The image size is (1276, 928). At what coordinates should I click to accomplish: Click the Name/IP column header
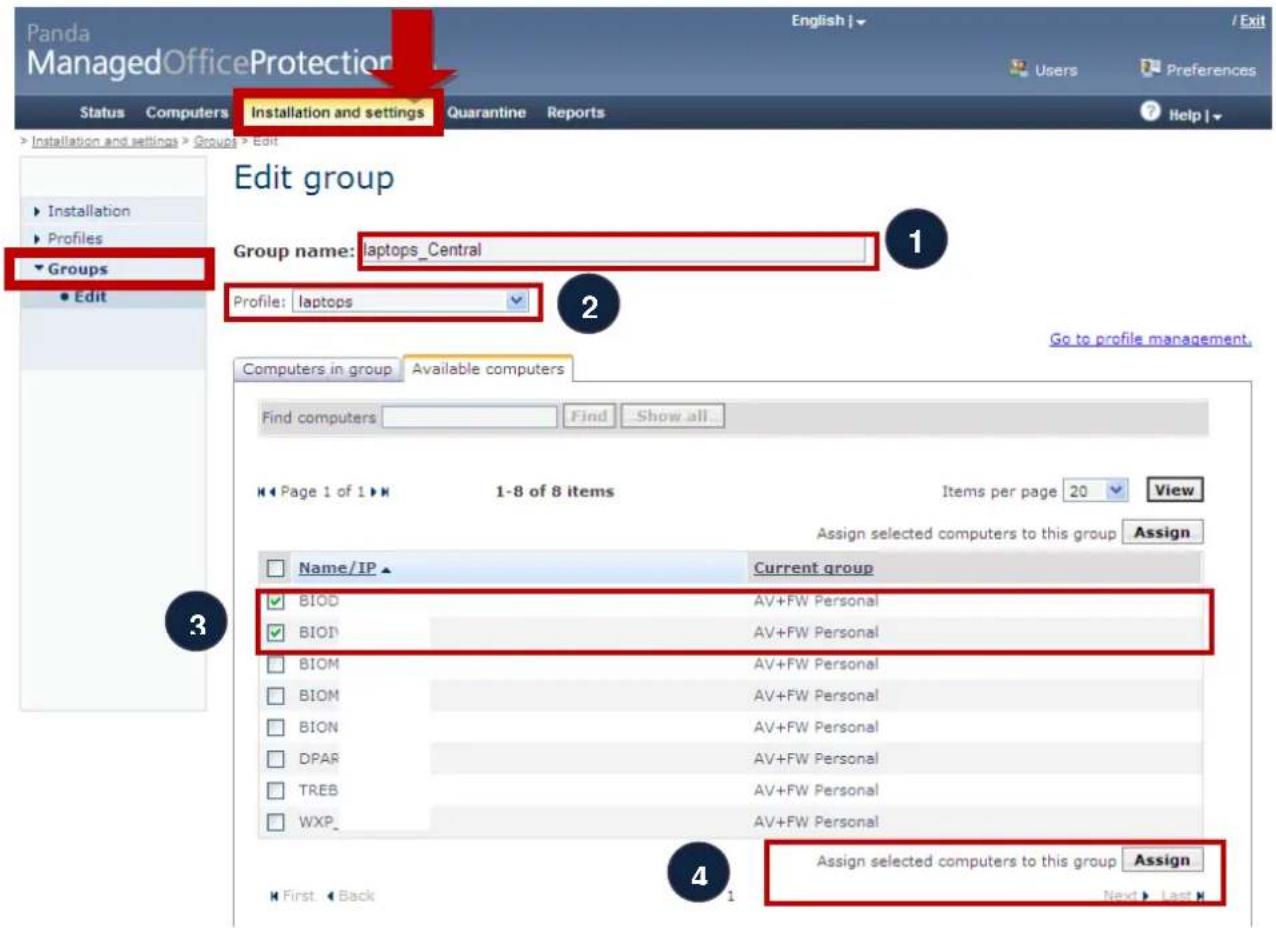coord(337,568)
